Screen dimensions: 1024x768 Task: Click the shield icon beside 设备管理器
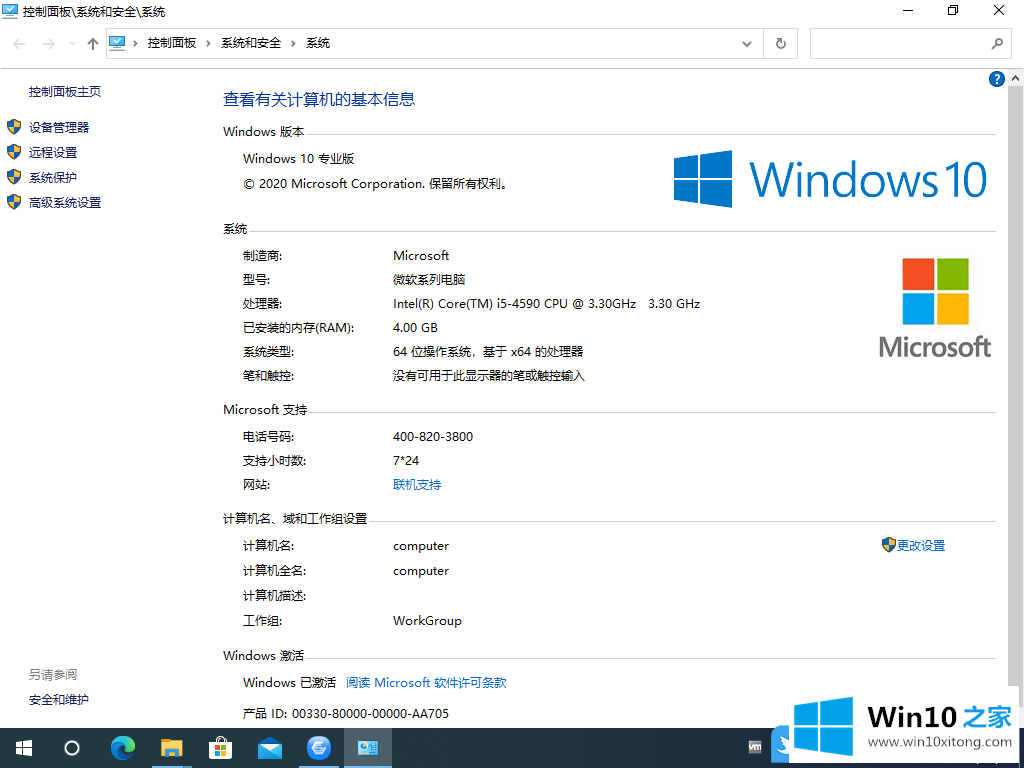point(14,127)
